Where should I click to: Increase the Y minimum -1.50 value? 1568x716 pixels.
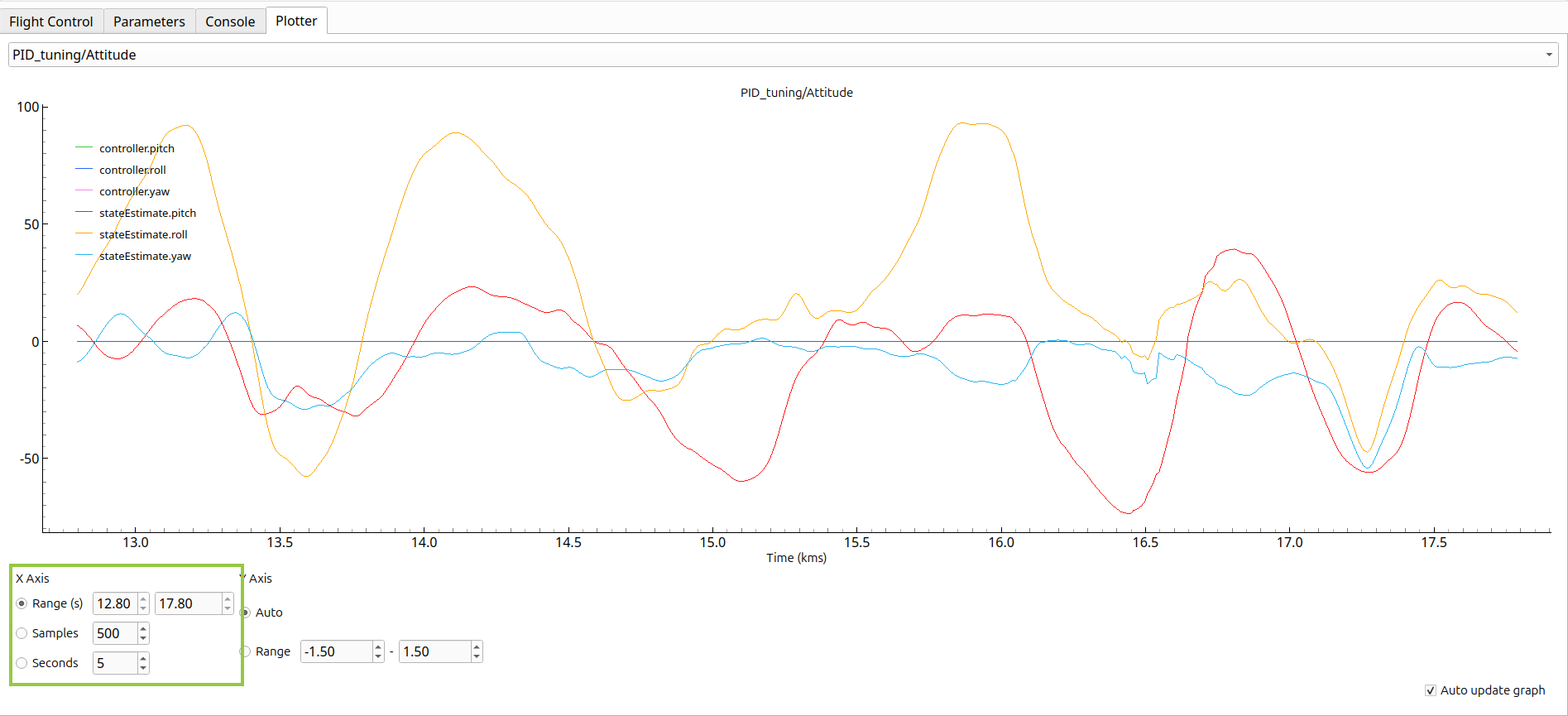point(379,646)
